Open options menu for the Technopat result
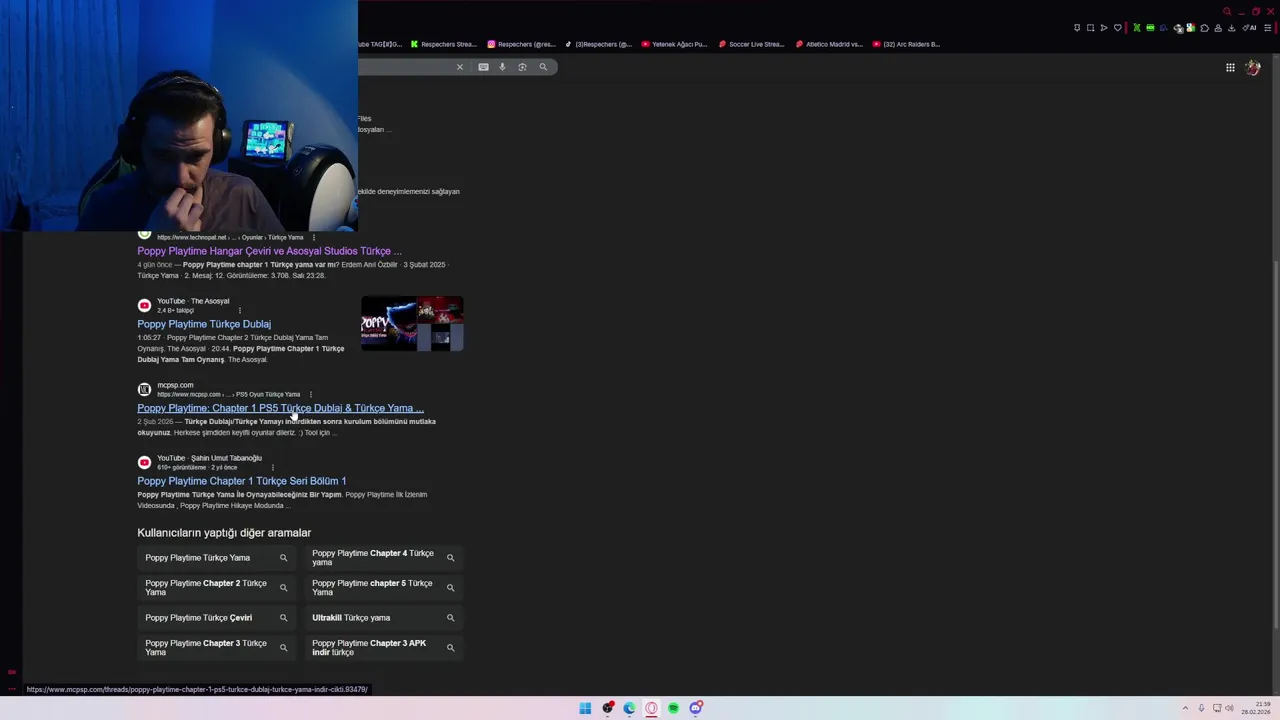 click(x=314, y=238)
